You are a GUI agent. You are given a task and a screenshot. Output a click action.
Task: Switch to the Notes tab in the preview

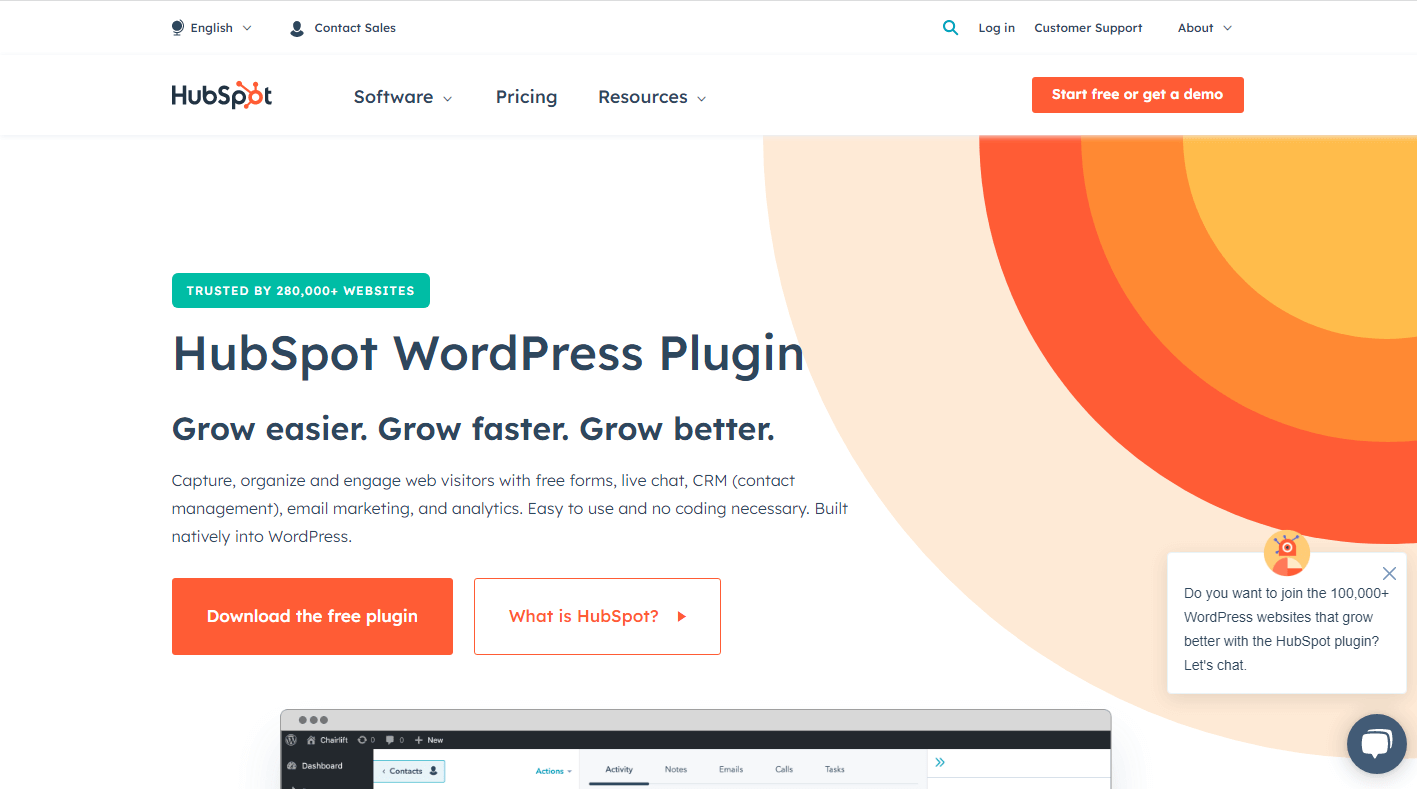675,769
